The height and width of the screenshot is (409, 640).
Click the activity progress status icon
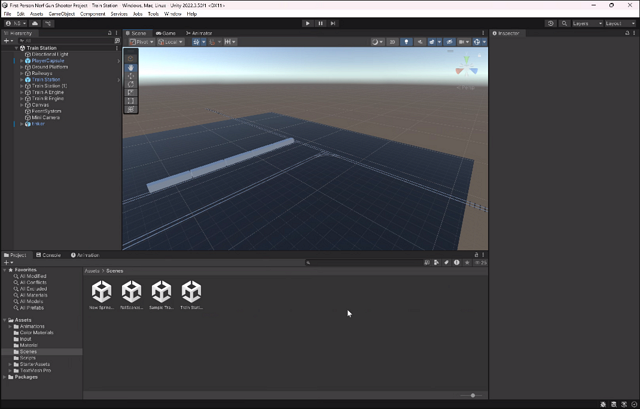pos(634,404)
